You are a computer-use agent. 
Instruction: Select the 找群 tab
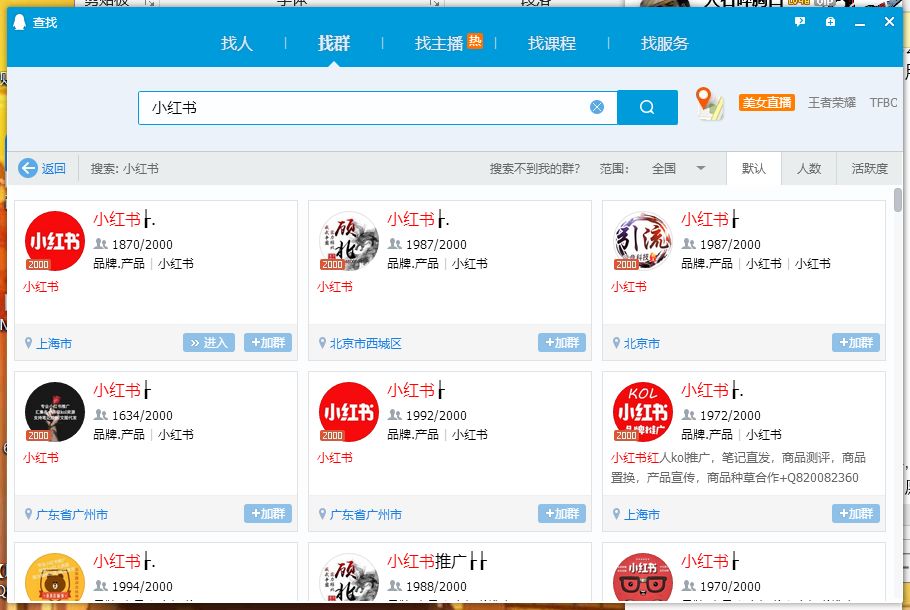tap(334, 44)
